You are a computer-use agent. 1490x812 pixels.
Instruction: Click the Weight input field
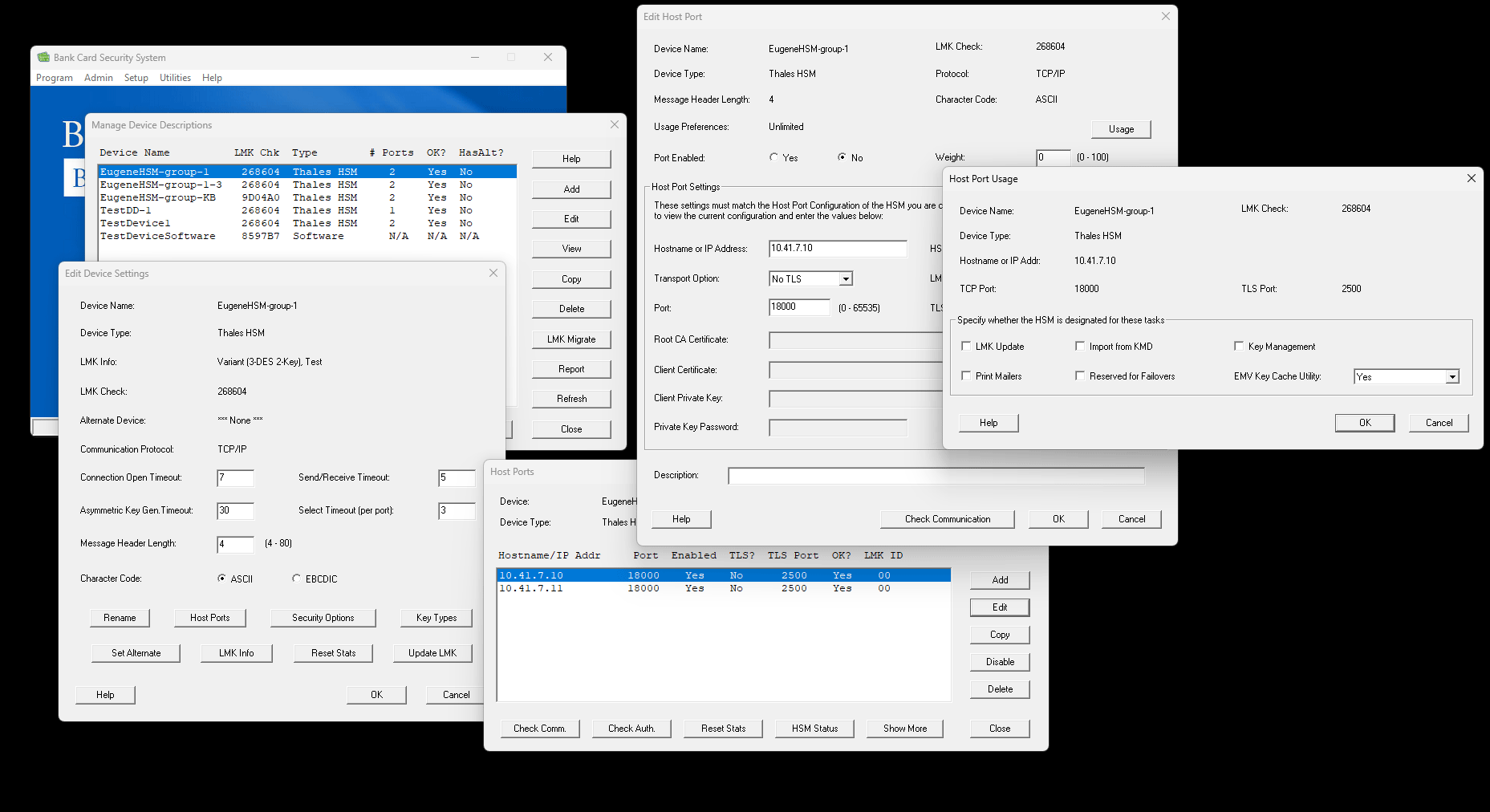pyautogui.click(x=1053, y=157)
